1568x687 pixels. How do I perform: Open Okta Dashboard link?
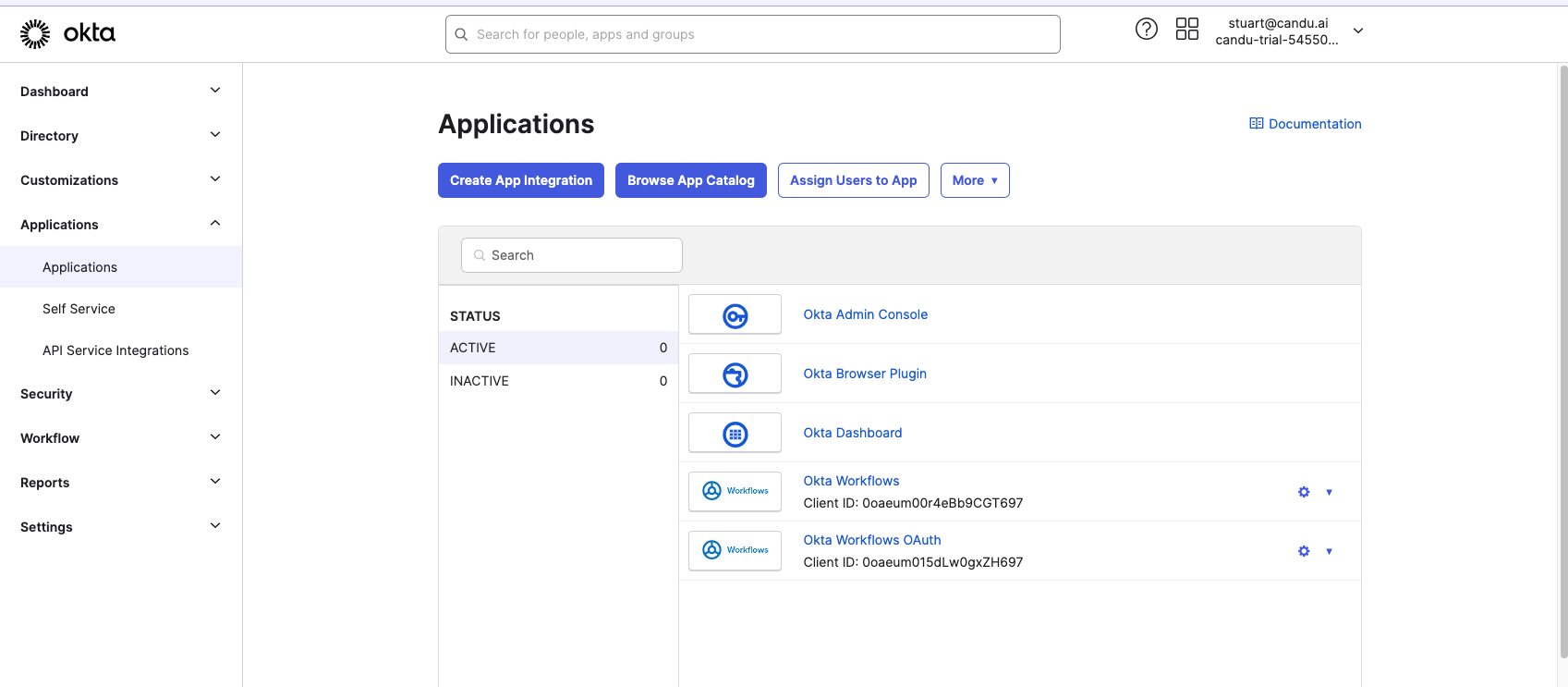(x=852, y=433)
